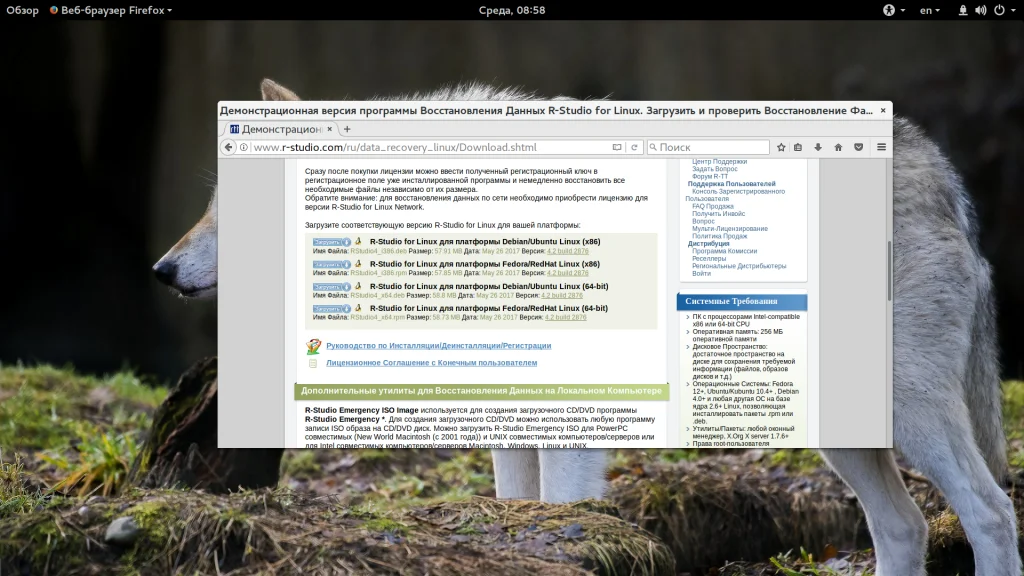Open a new tab with the plus button

click(x=347, y=129)
